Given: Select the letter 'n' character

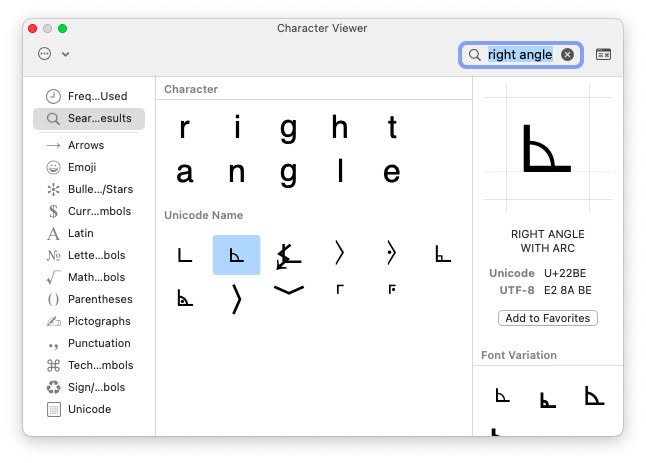Looking at the screenshot, I should click(x=237, y=172).
